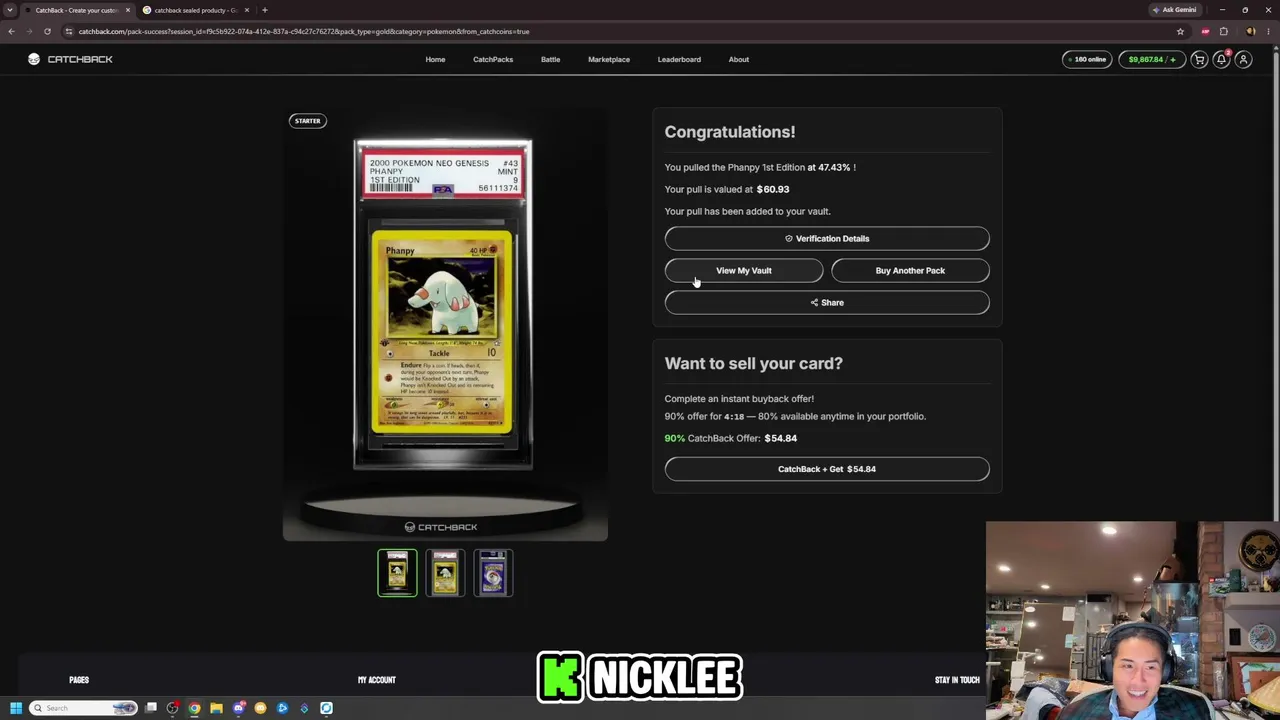Click the MY ACCOUNT footer heading
1280x720 pixels.
(377, 680)
